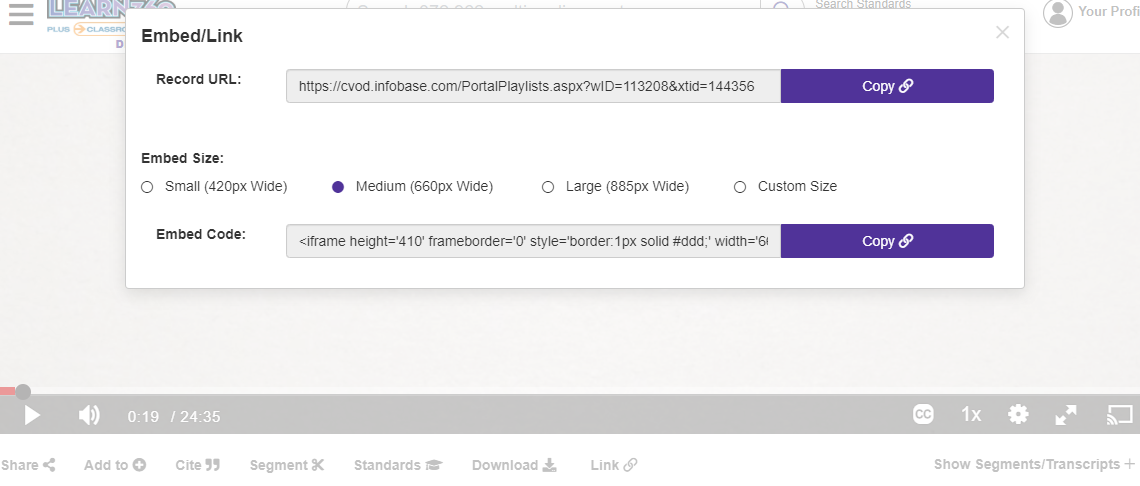
Task: Change playback speed 1x setting
Action: [x=971, y=415]
